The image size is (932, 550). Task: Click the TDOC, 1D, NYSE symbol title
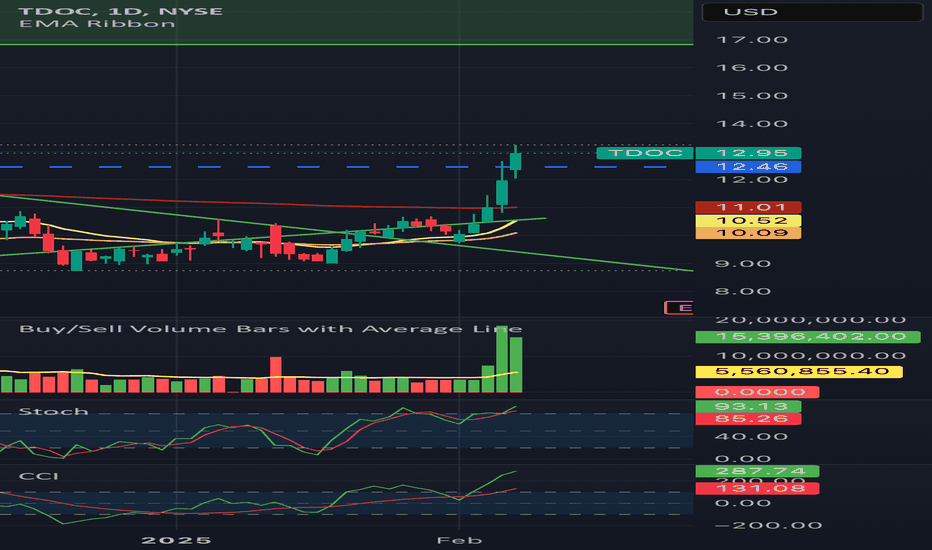(x=121, y=11)
